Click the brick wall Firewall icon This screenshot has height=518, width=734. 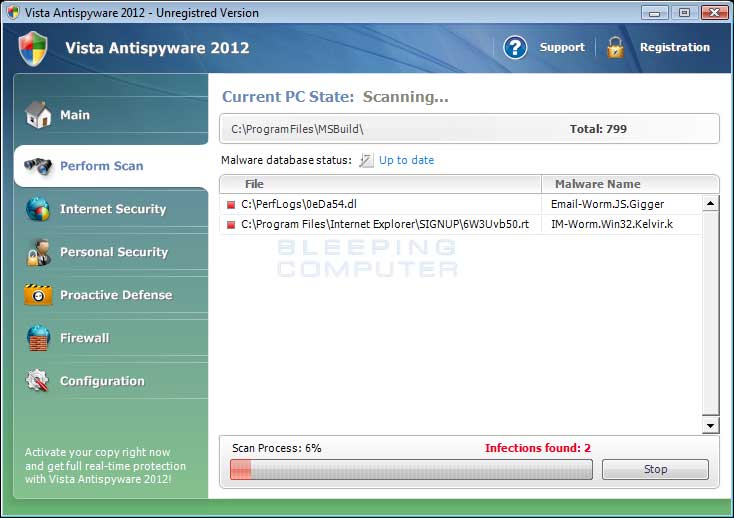pos(38,338)
